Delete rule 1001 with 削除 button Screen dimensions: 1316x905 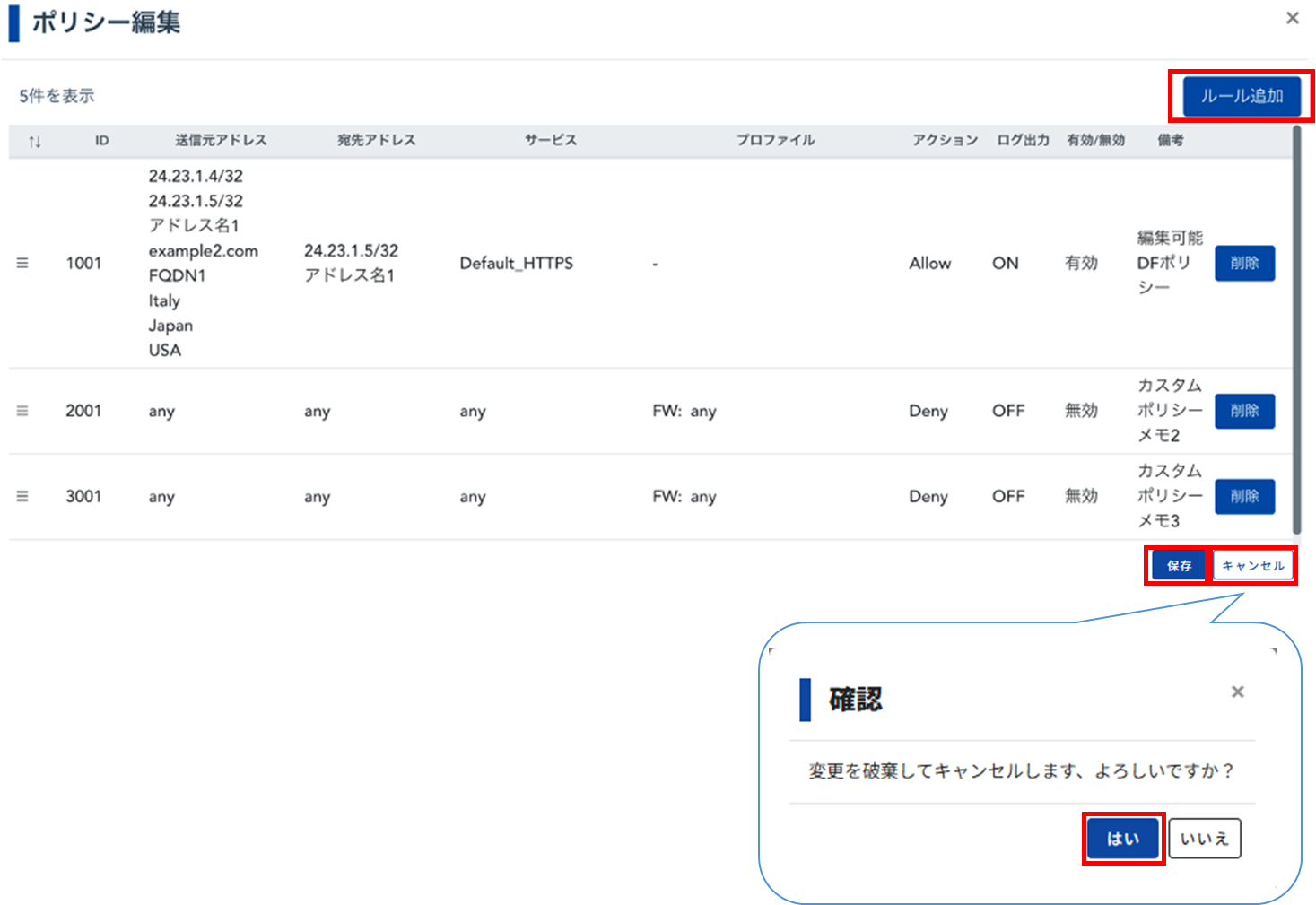[x=1244, y=263]
